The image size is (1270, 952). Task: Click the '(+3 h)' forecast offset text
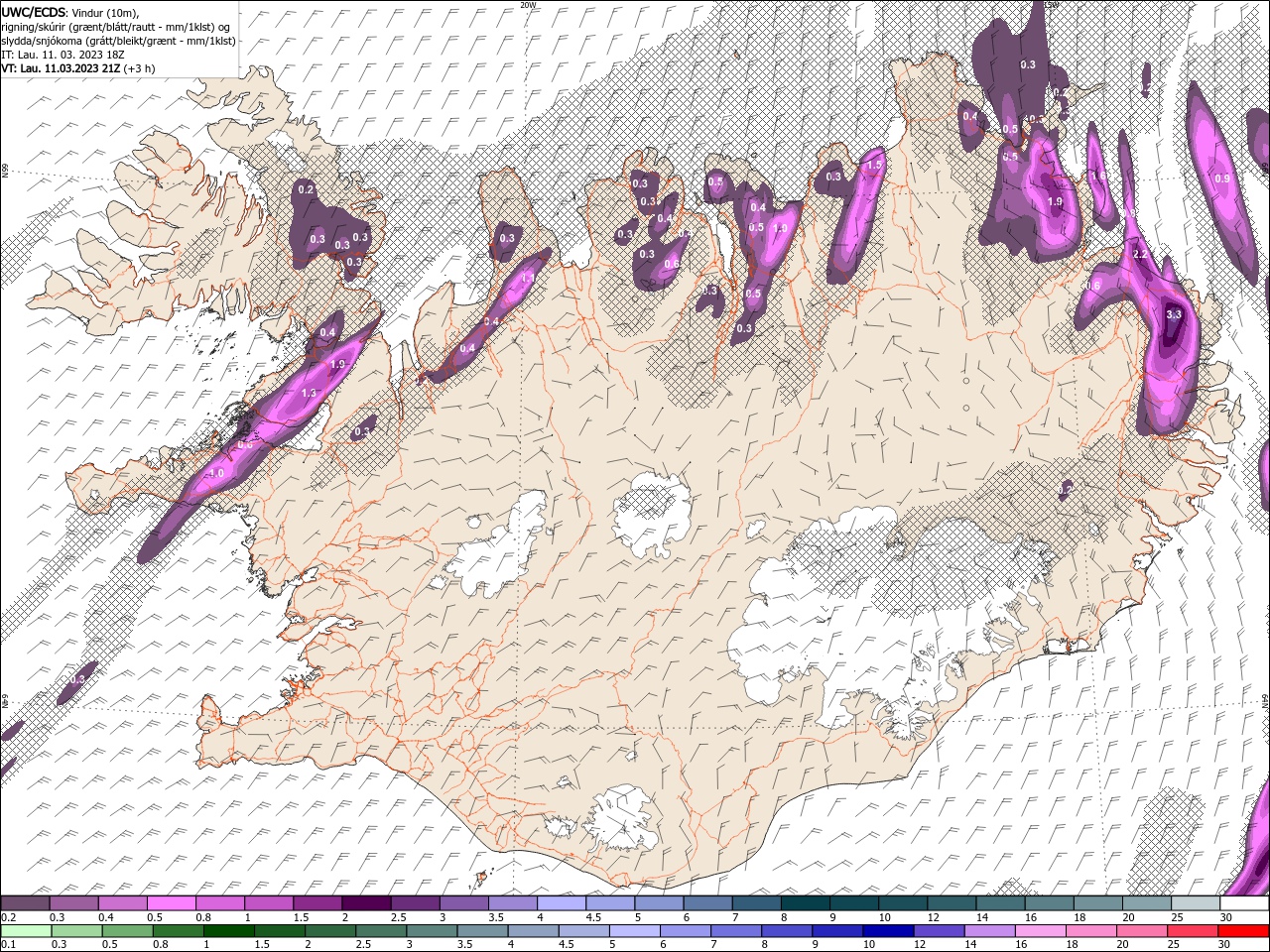point(139,69)
